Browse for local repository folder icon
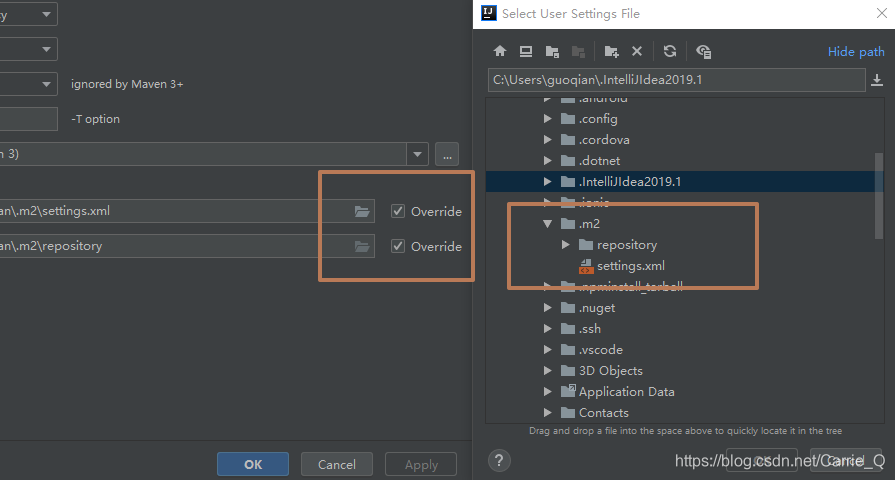 362,247
